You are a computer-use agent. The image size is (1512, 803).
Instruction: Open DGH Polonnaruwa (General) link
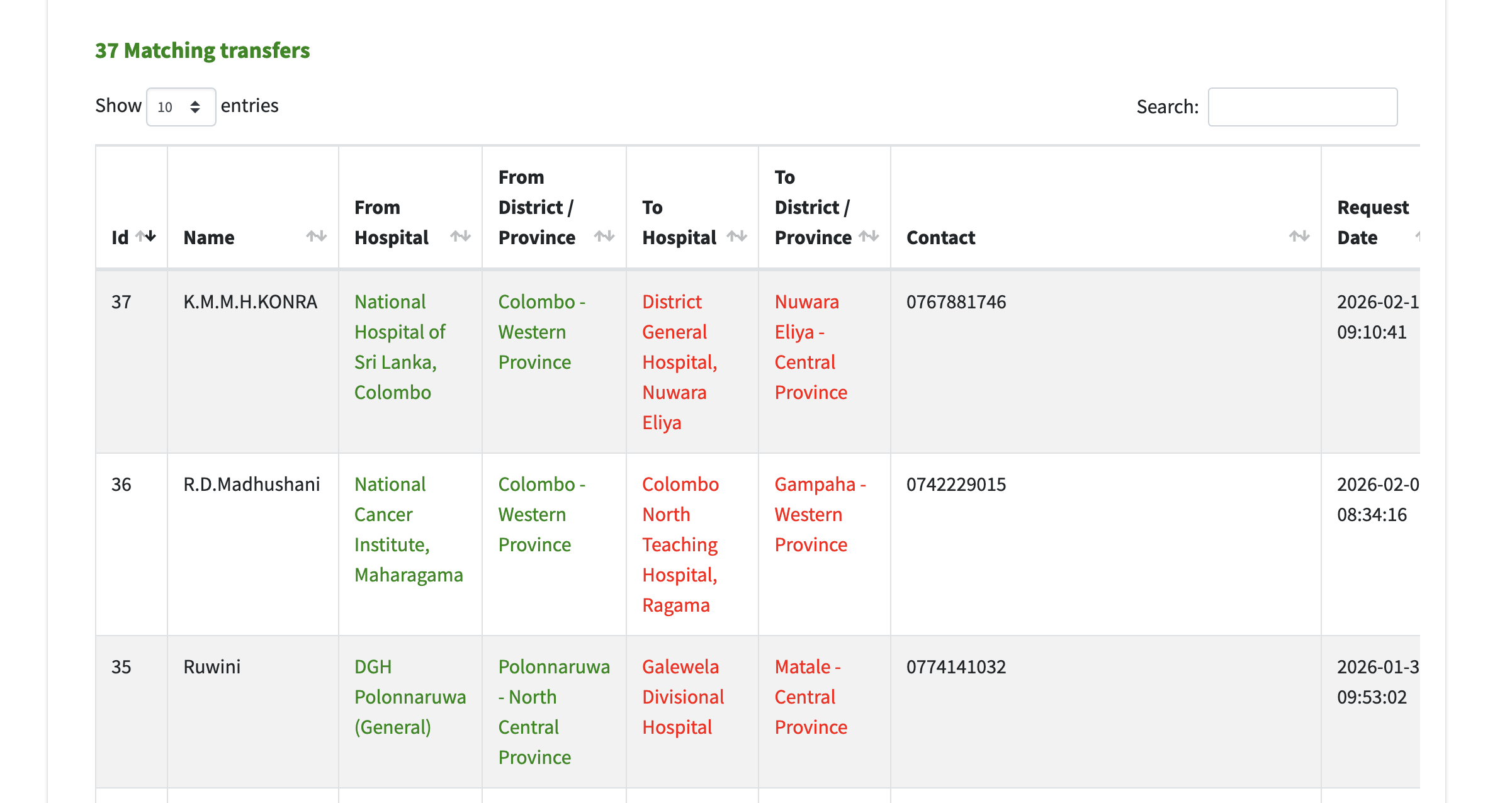[x=410, y=697]
